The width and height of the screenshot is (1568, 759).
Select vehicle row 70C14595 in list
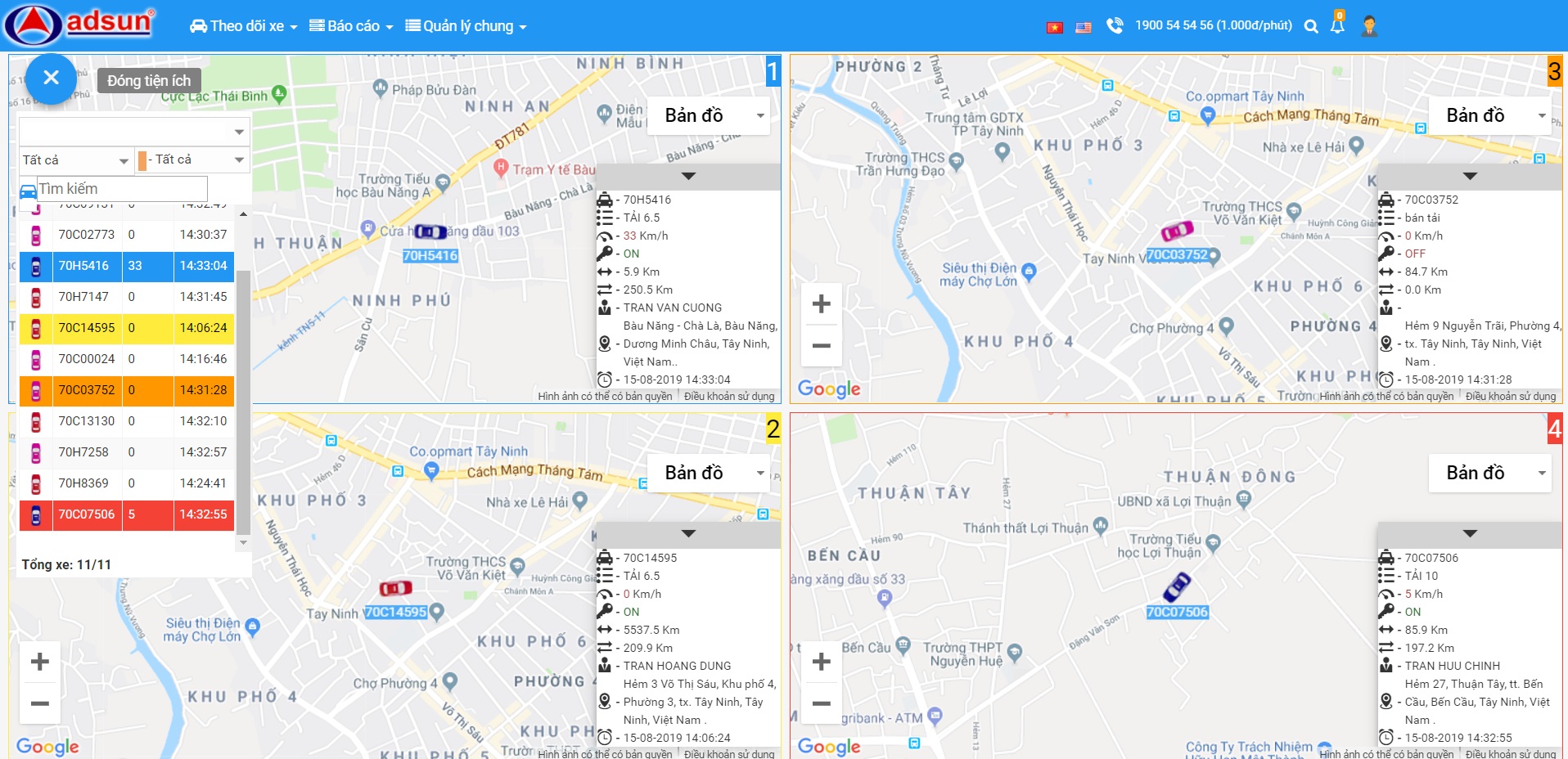[x=127, y=328]
